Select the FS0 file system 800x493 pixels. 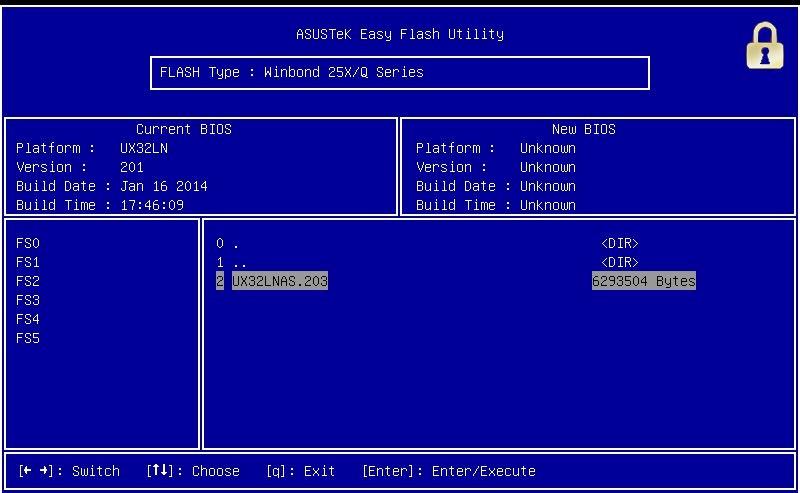tap(28, 243)
